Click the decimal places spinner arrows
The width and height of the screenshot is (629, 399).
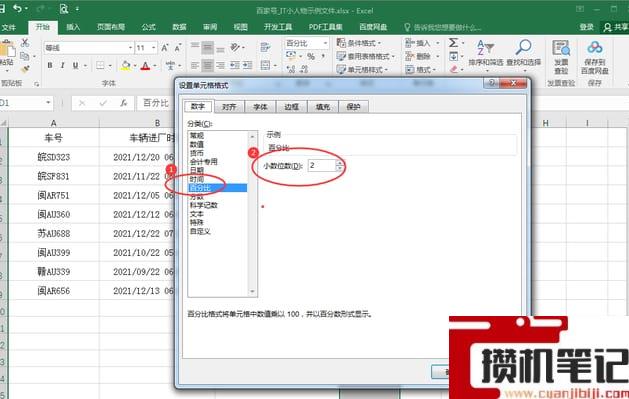340,165
